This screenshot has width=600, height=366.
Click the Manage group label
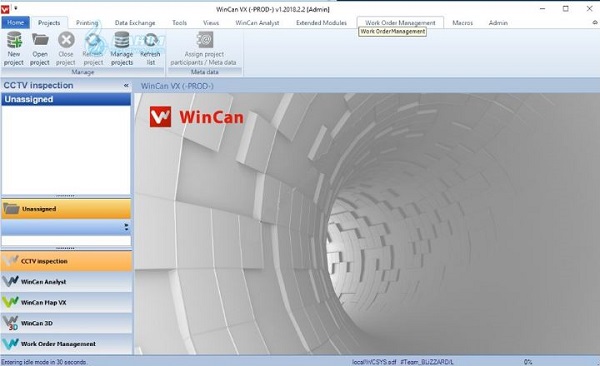coord(83,72)
